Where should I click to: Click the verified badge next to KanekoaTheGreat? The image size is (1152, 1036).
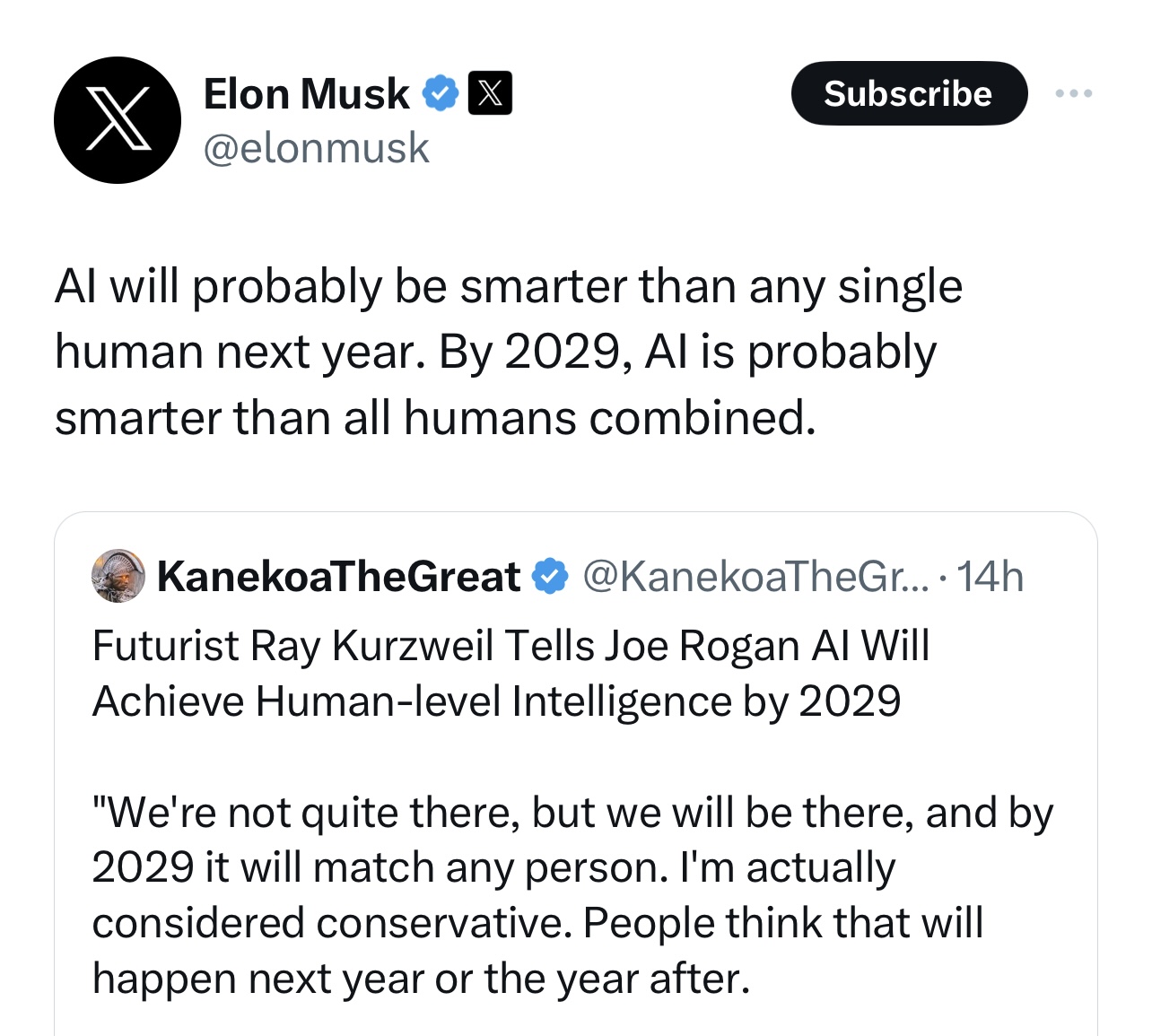coord(550,576)
